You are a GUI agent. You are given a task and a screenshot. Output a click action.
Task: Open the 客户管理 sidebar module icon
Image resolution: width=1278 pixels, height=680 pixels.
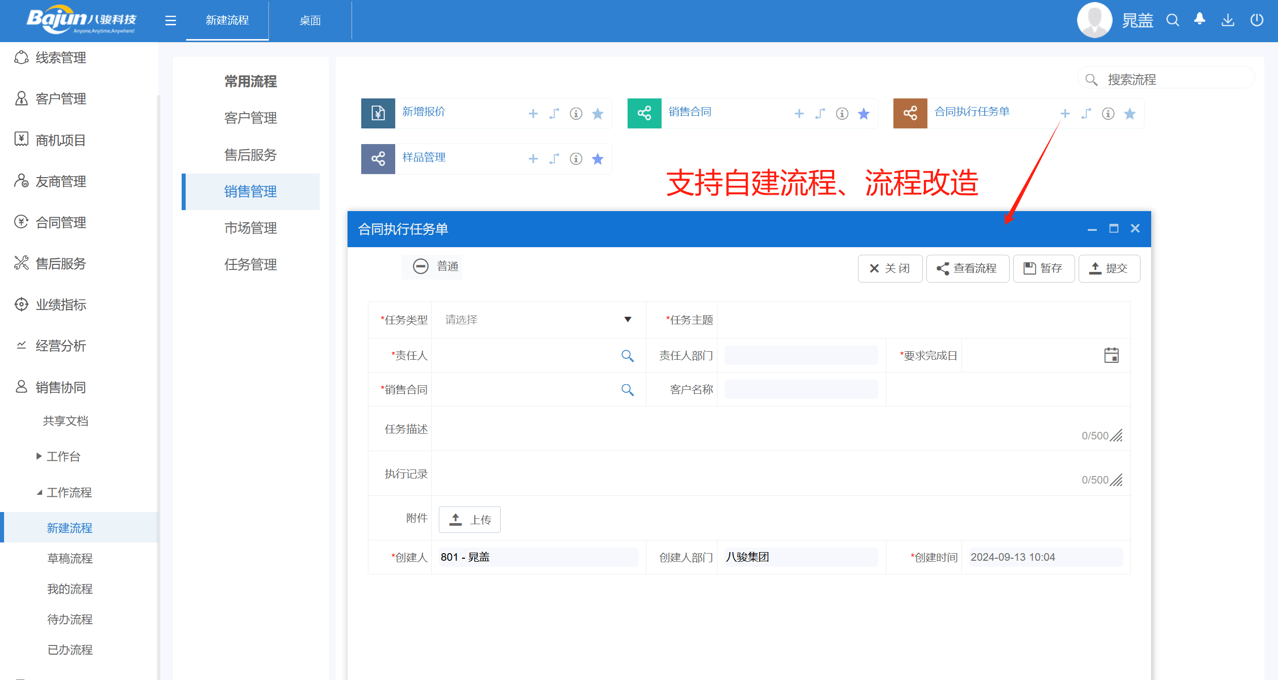[x=22, y=98]
